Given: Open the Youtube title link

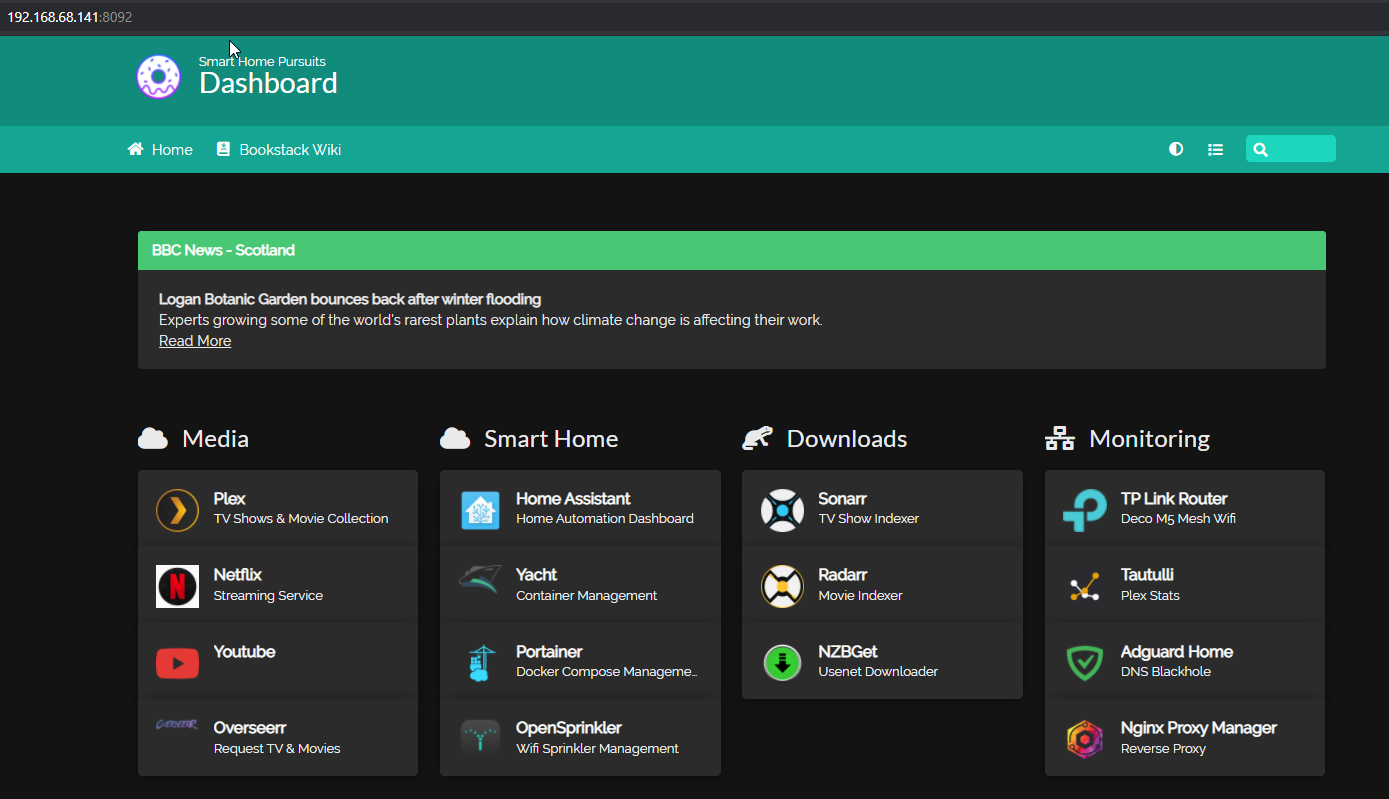Looking at the screenshot, I should (x=244, y=651).
